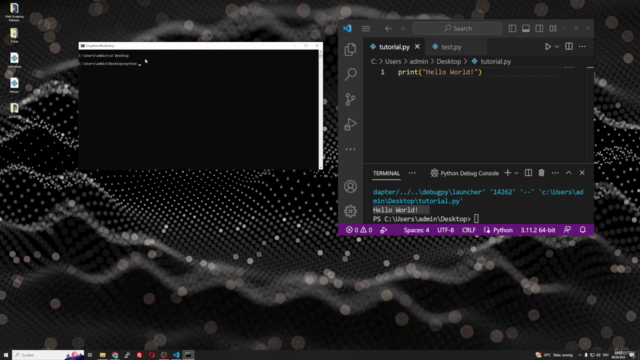
Task: Select the tutorial.py desktop file icon
Action: pyautogui.click(x=14, y=60)
